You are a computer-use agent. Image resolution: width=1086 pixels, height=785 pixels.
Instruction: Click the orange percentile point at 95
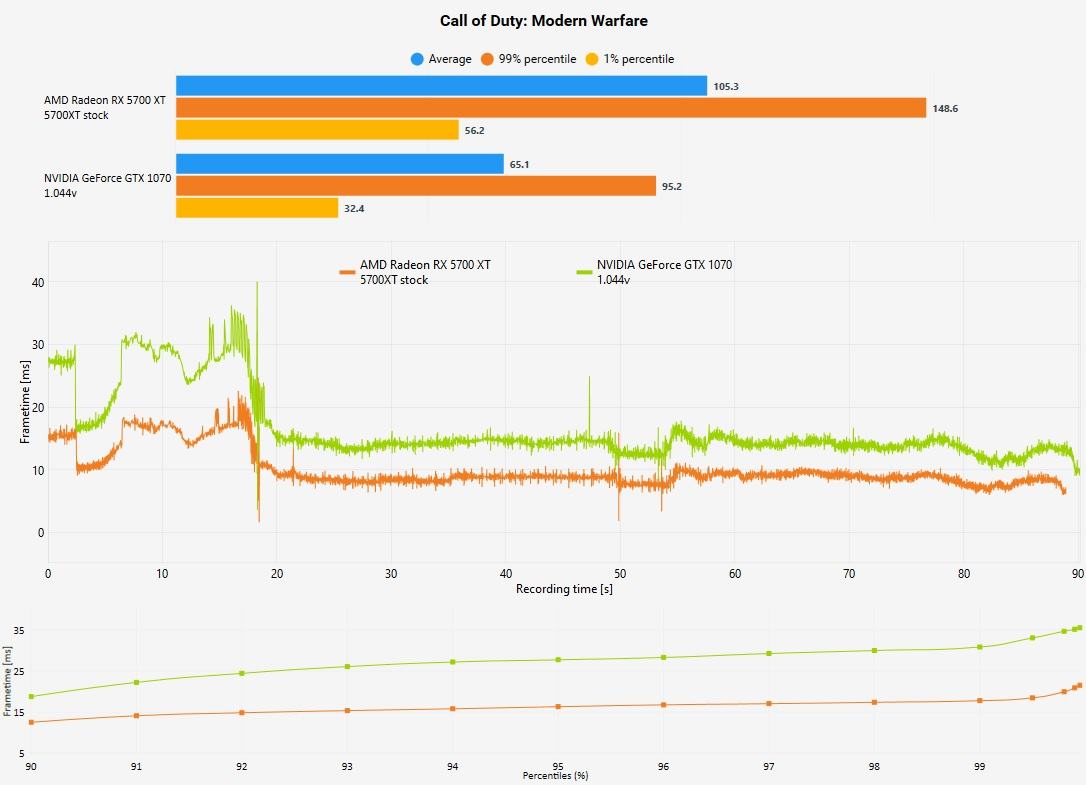[558, 707]
